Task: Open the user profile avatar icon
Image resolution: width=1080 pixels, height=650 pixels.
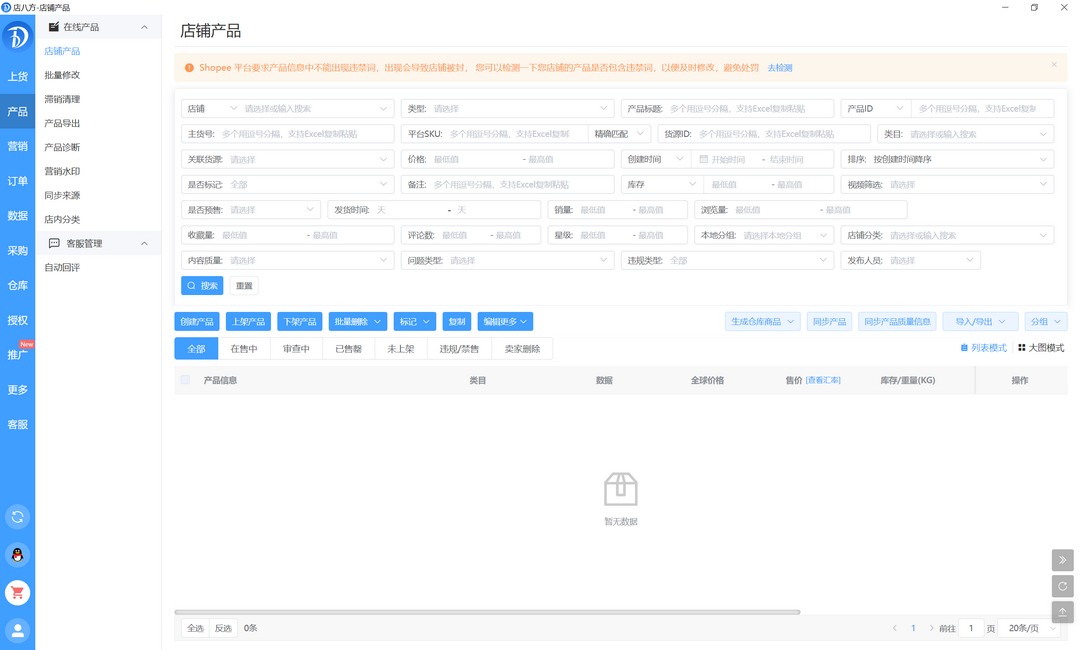Action: coord(17,630)
